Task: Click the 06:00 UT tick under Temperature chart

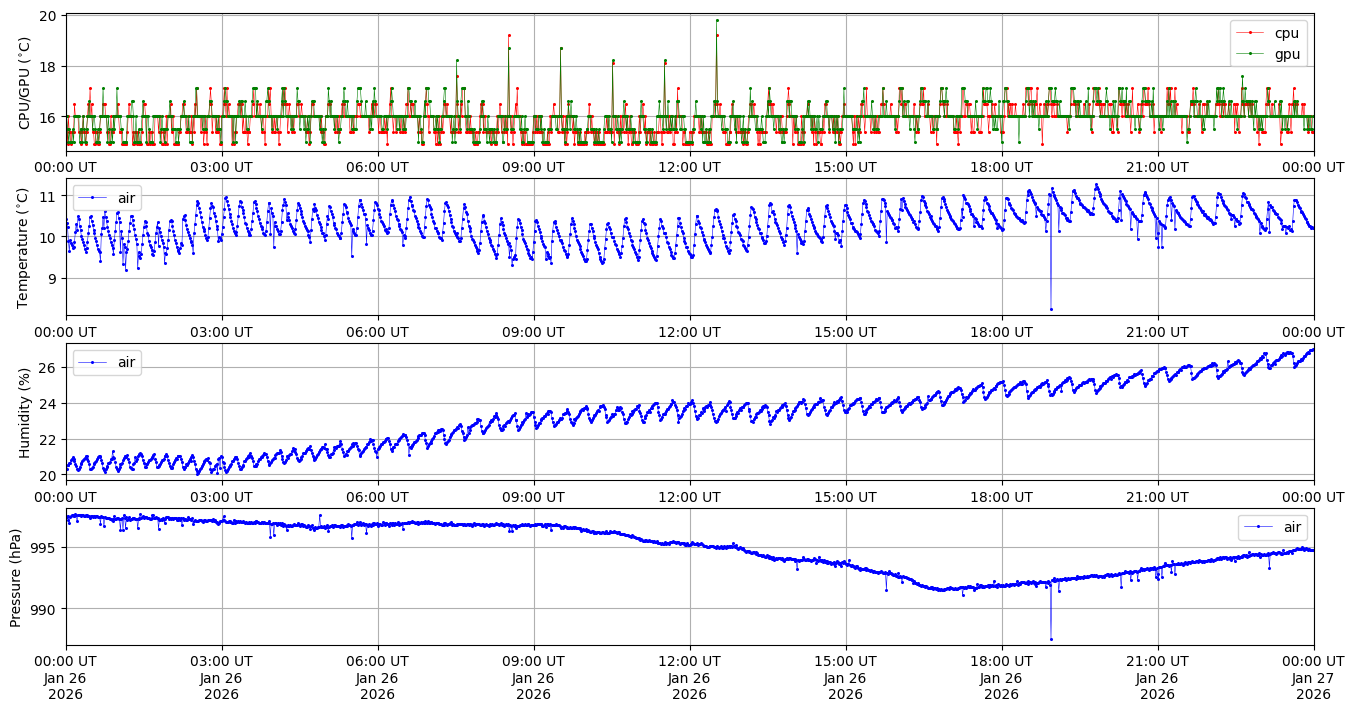Action: click(x=377, y=332)
